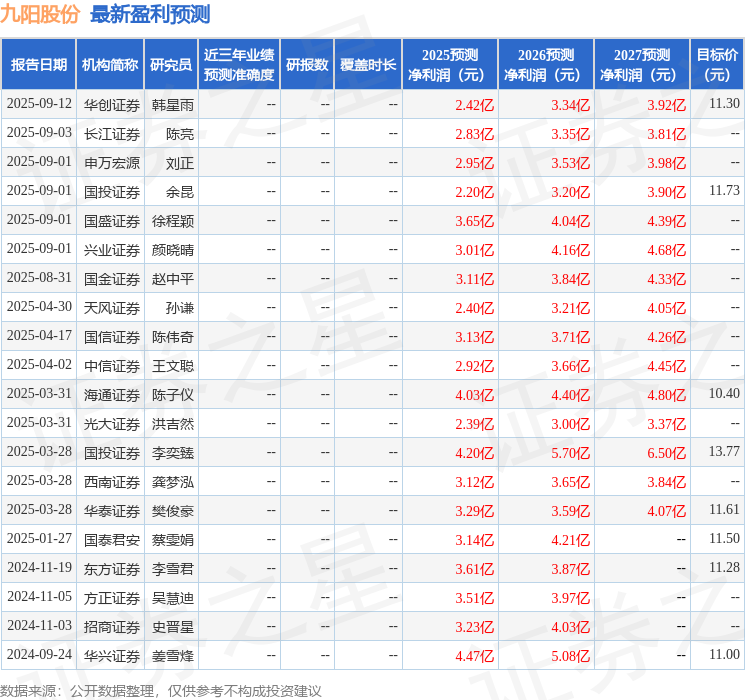This screenshot has height=700, width=745.
Task: Click the 最新盈利预测 heading
Action: point(150,14)
